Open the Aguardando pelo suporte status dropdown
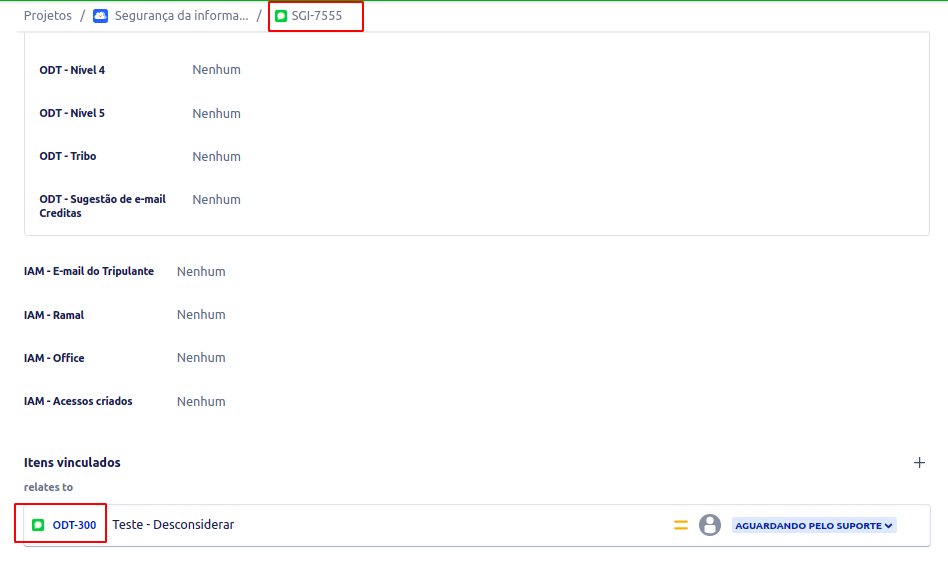Viewport: 948px width, 580px height. point(814,526)
